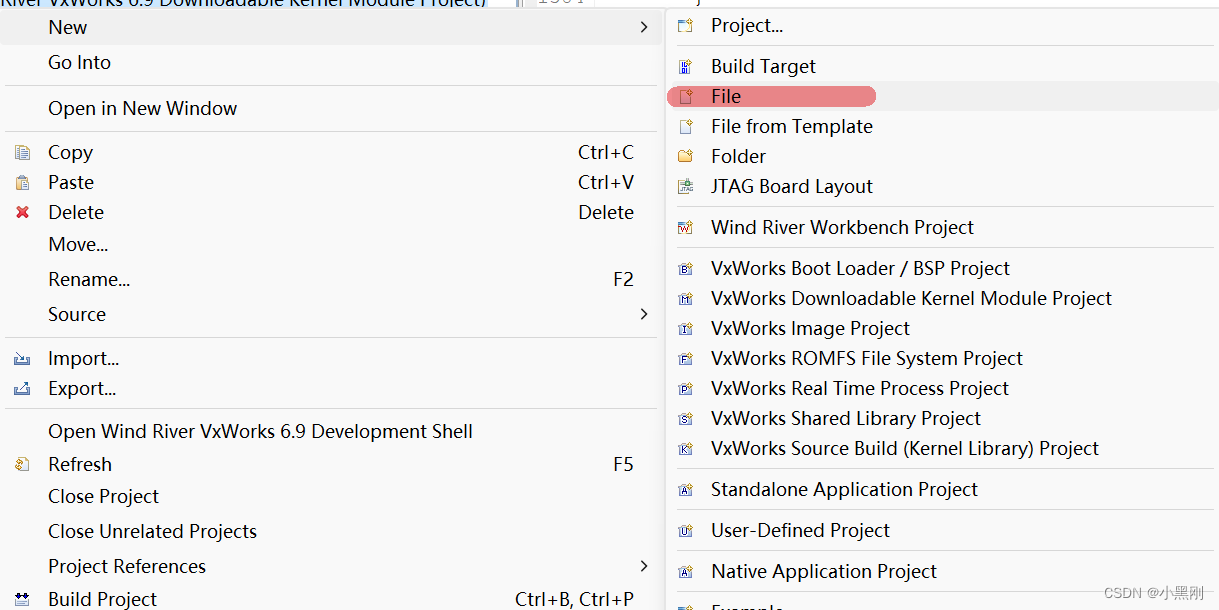The image size is (1219, 610).
Task: Choose JTAG Board Layout label
Action: pyautogui.click(x=792, y=186)
